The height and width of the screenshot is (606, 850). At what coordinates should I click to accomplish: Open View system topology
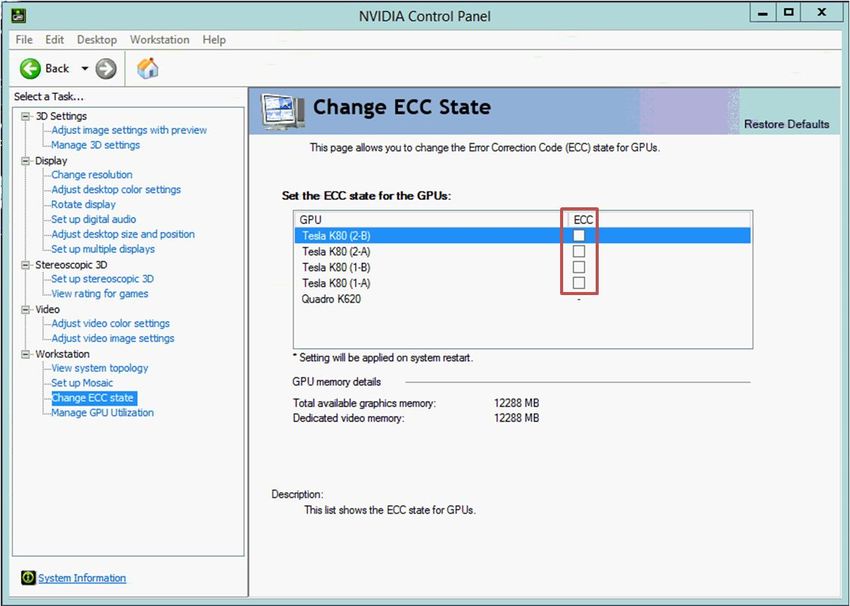tap(100, 368)
